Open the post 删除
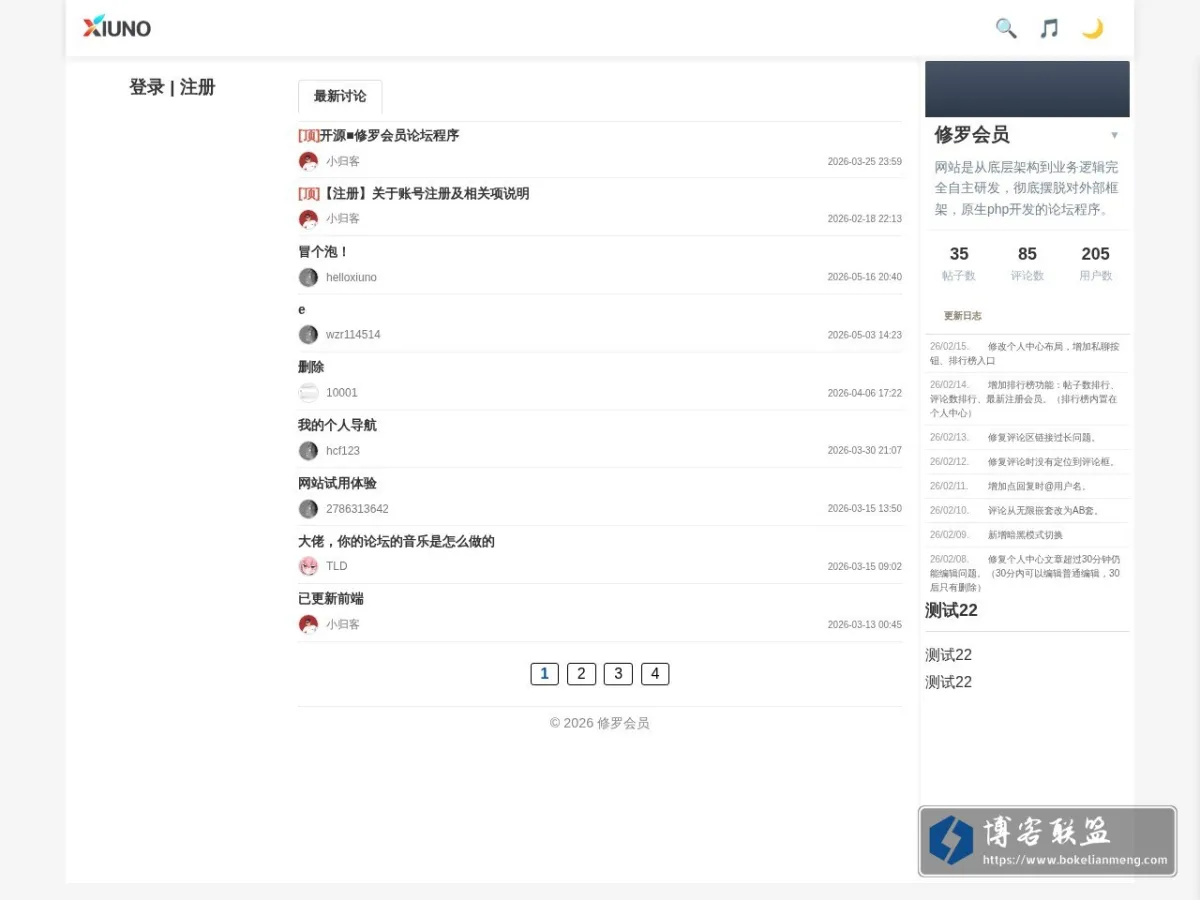The width and height of the screenshot is (1200, 900). 311,367
